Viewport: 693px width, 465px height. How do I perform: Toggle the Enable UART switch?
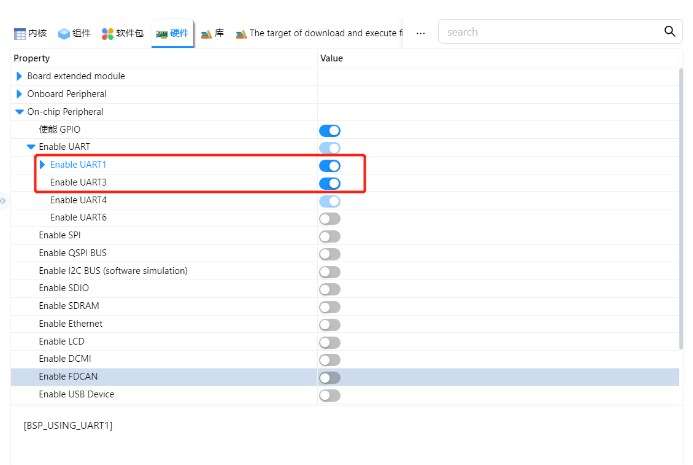click(330, 148)
